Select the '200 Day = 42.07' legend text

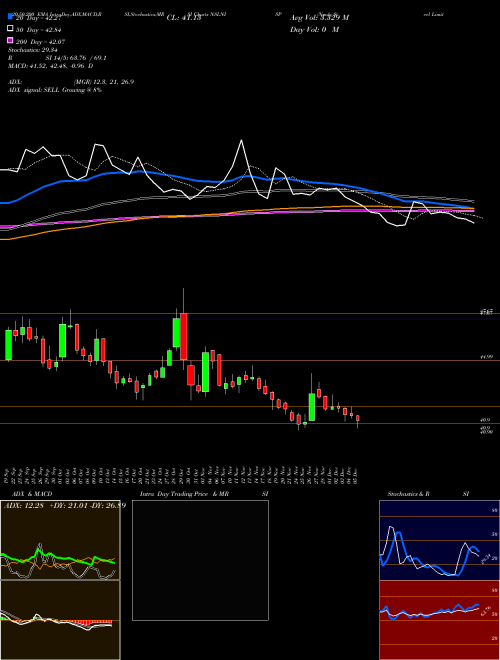[x=41, y=42]
